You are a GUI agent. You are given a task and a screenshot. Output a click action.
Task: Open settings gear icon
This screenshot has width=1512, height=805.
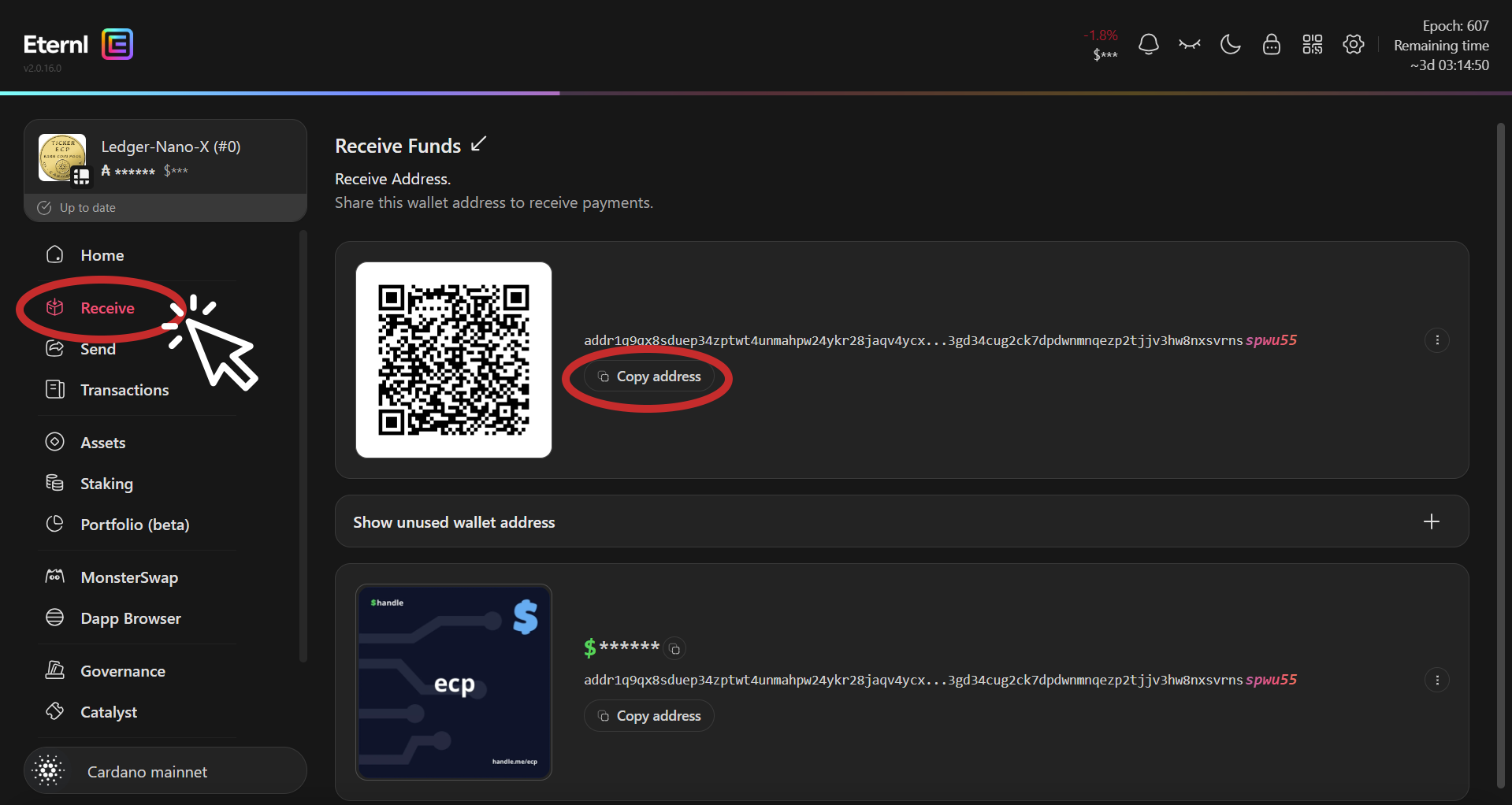pos(1353,45)
